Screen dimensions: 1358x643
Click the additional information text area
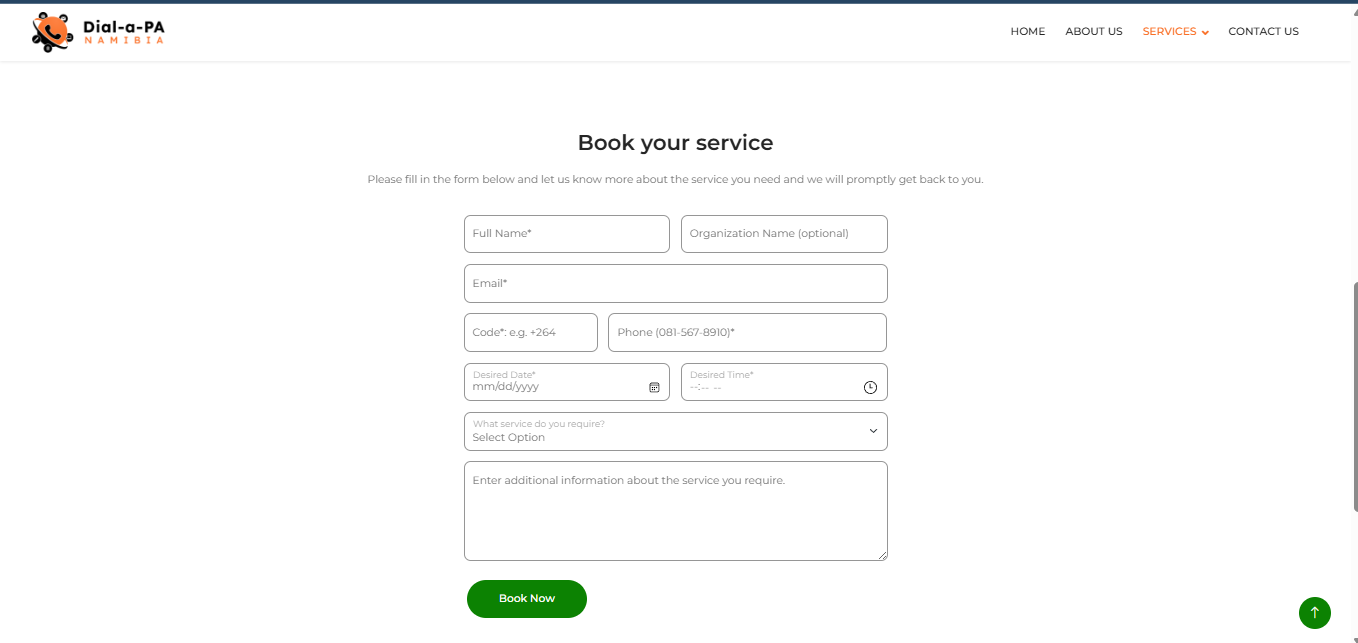675,510
